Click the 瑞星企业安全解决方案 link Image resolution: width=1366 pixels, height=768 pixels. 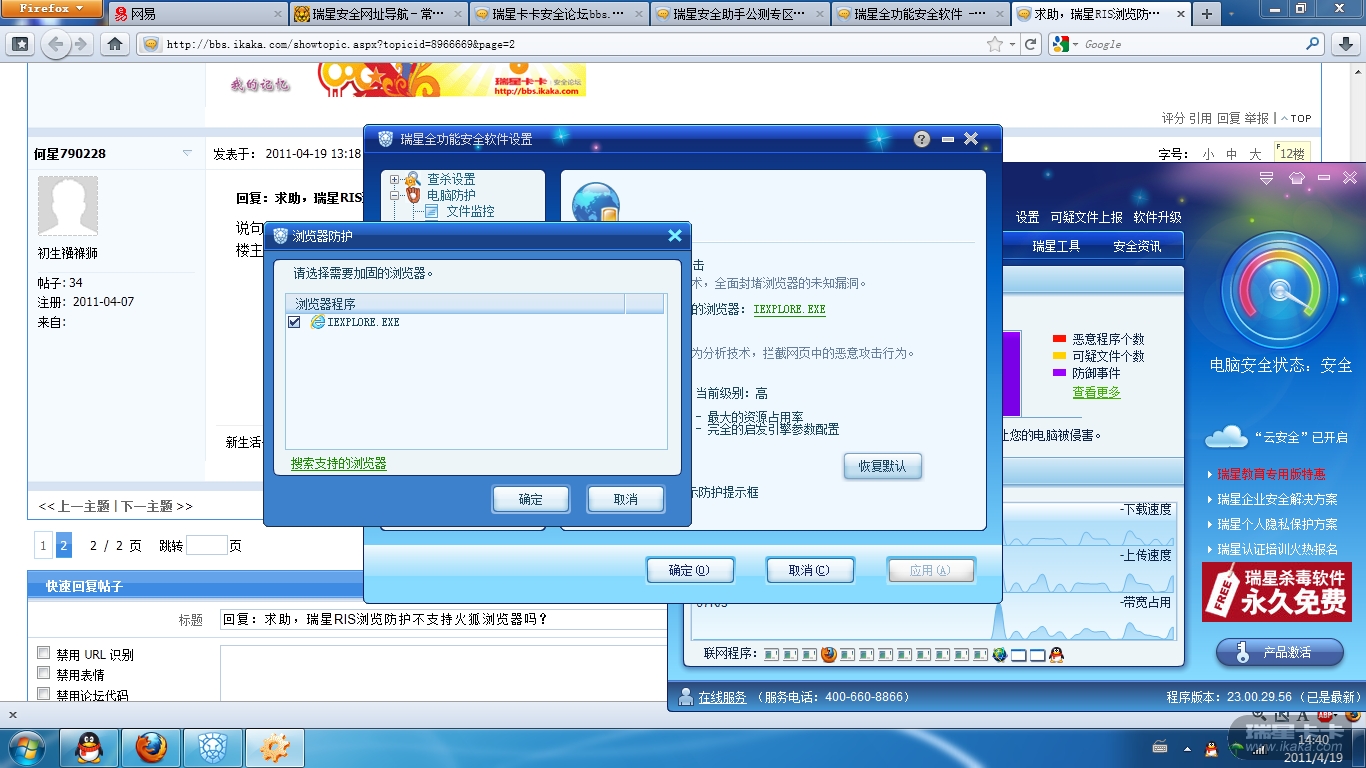1277,499
